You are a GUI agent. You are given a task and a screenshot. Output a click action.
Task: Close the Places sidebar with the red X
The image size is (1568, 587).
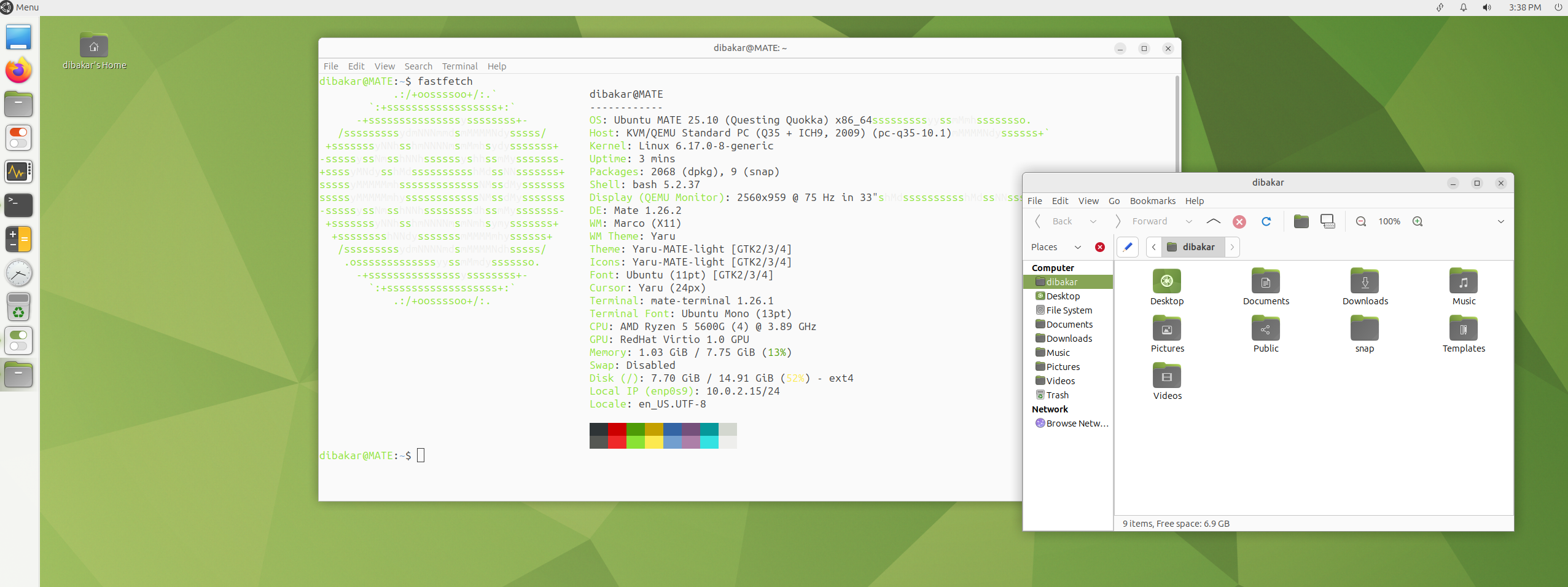click(1099, 247)
